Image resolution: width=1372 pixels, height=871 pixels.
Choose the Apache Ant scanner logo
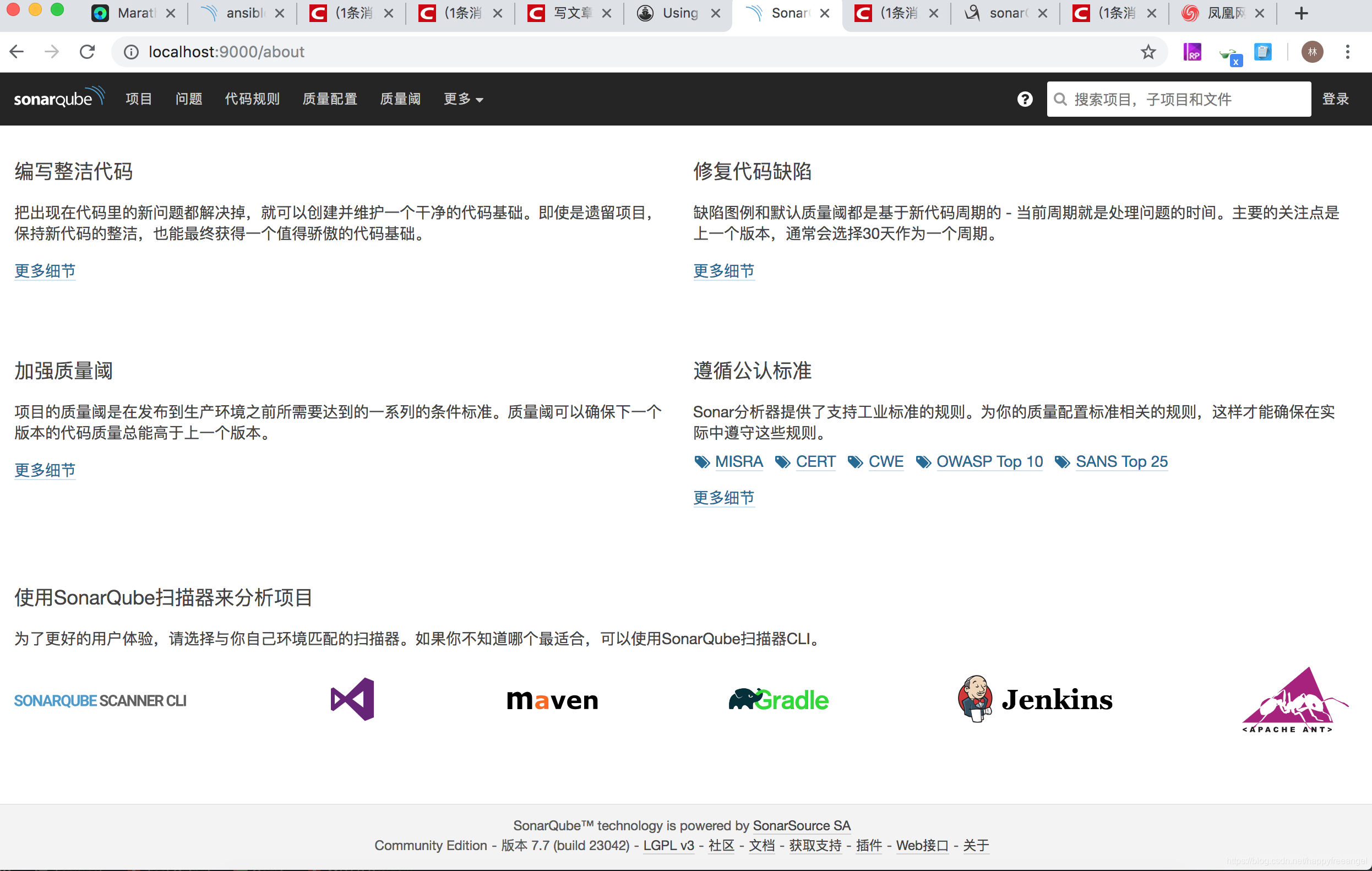click(x=1295, y=700)
